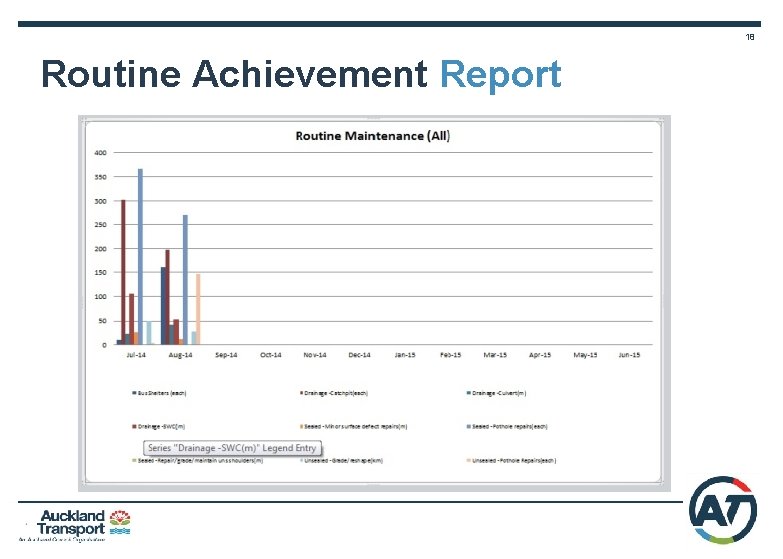Viewport: 783px width, 559px height.
Task: Click the Auckland Transport wordmark
Action: tap(71, 523)
